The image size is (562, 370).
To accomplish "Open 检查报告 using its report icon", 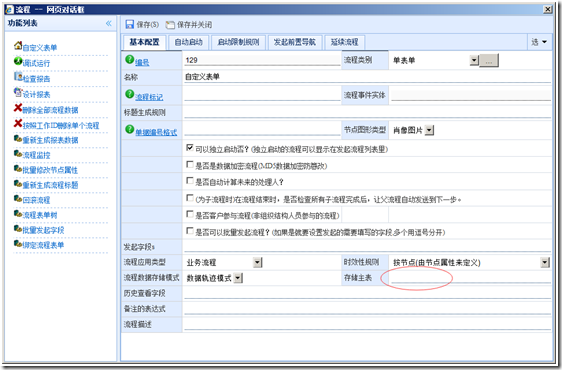I will click(18, 76).
